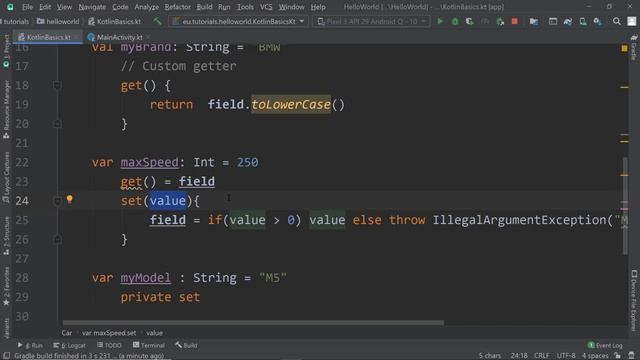The image size is (640, 360).
Task: Open the View menu
Action: coord(64,7)
